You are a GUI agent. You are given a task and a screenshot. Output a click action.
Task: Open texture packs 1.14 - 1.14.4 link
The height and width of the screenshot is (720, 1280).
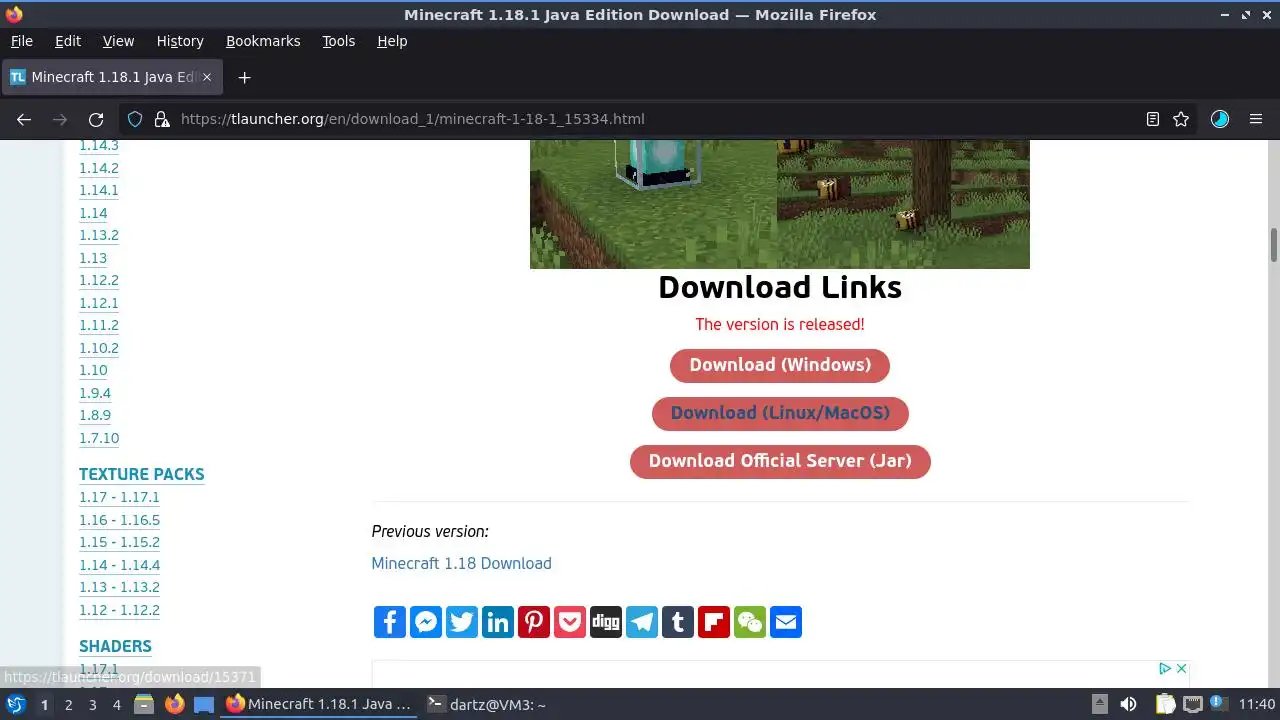pos(119,565)
